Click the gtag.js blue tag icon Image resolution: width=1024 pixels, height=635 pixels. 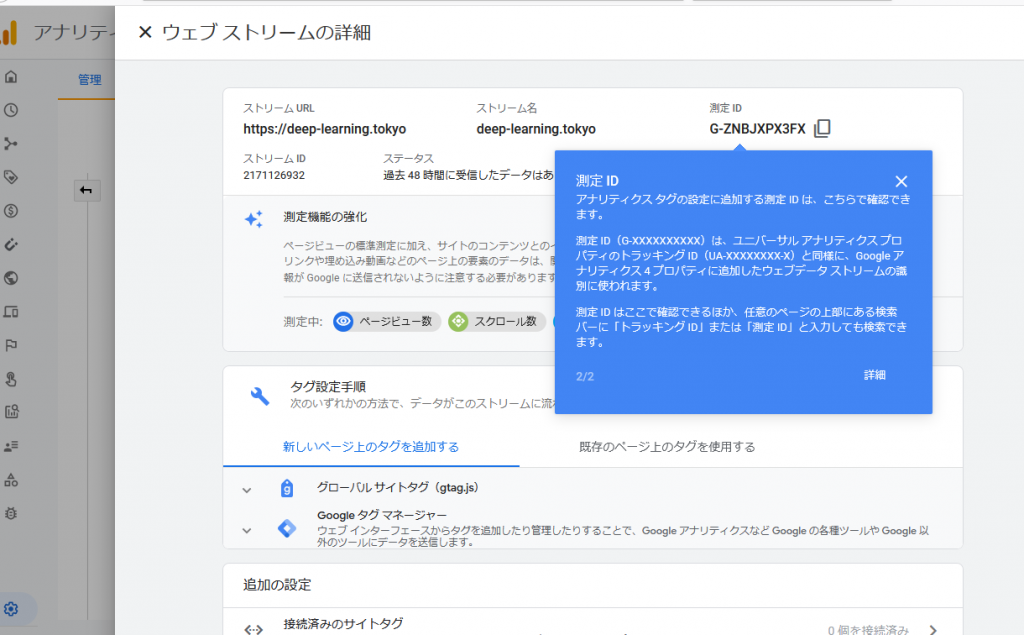click(x=287, y=489)
